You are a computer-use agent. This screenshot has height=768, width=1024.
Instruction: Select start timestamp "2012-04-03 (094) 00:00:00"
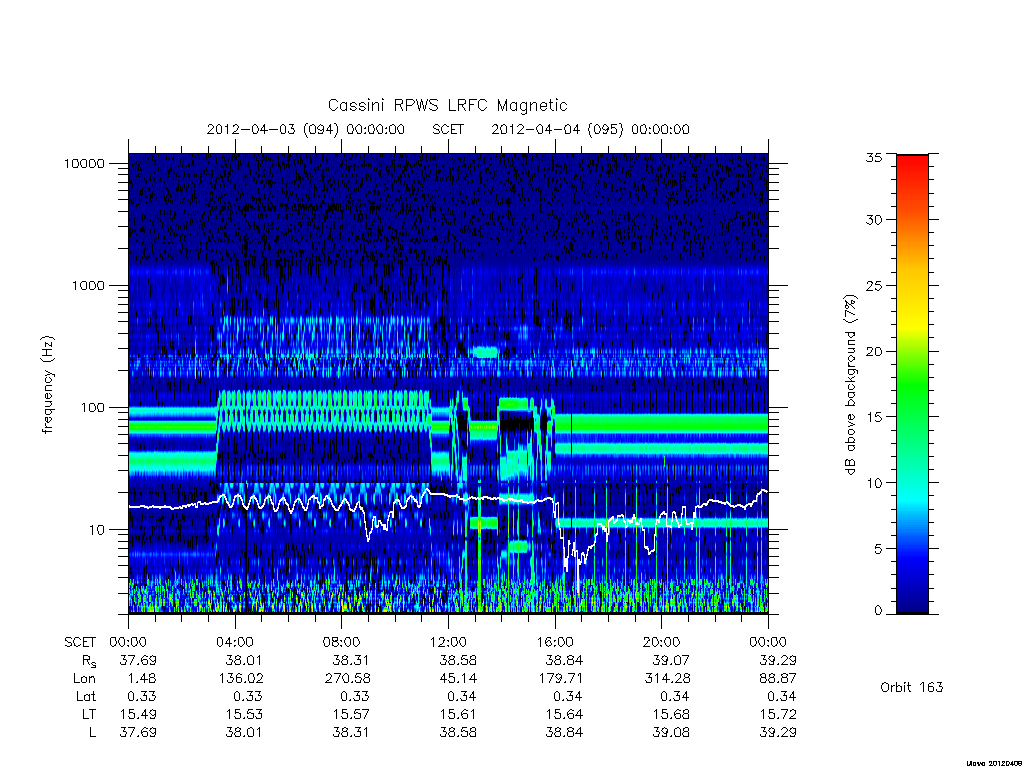[306, 129]
